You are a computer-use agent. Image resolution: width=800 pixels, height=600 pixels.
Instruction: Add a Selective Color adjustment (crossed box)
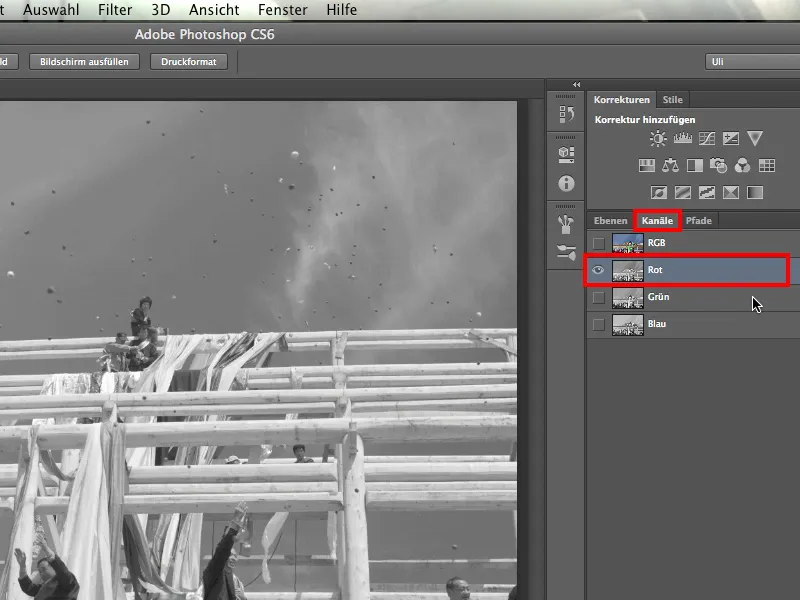(731, 192)
